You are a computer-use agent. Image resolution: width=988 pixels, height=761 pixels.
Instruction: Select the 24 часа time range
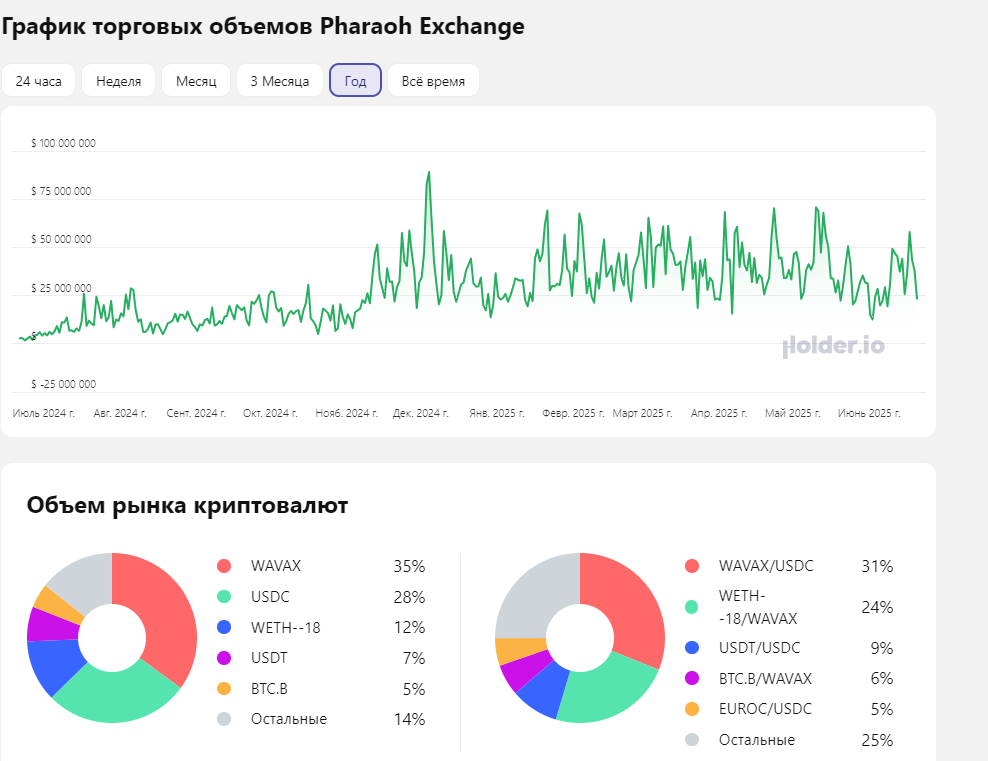38,81
